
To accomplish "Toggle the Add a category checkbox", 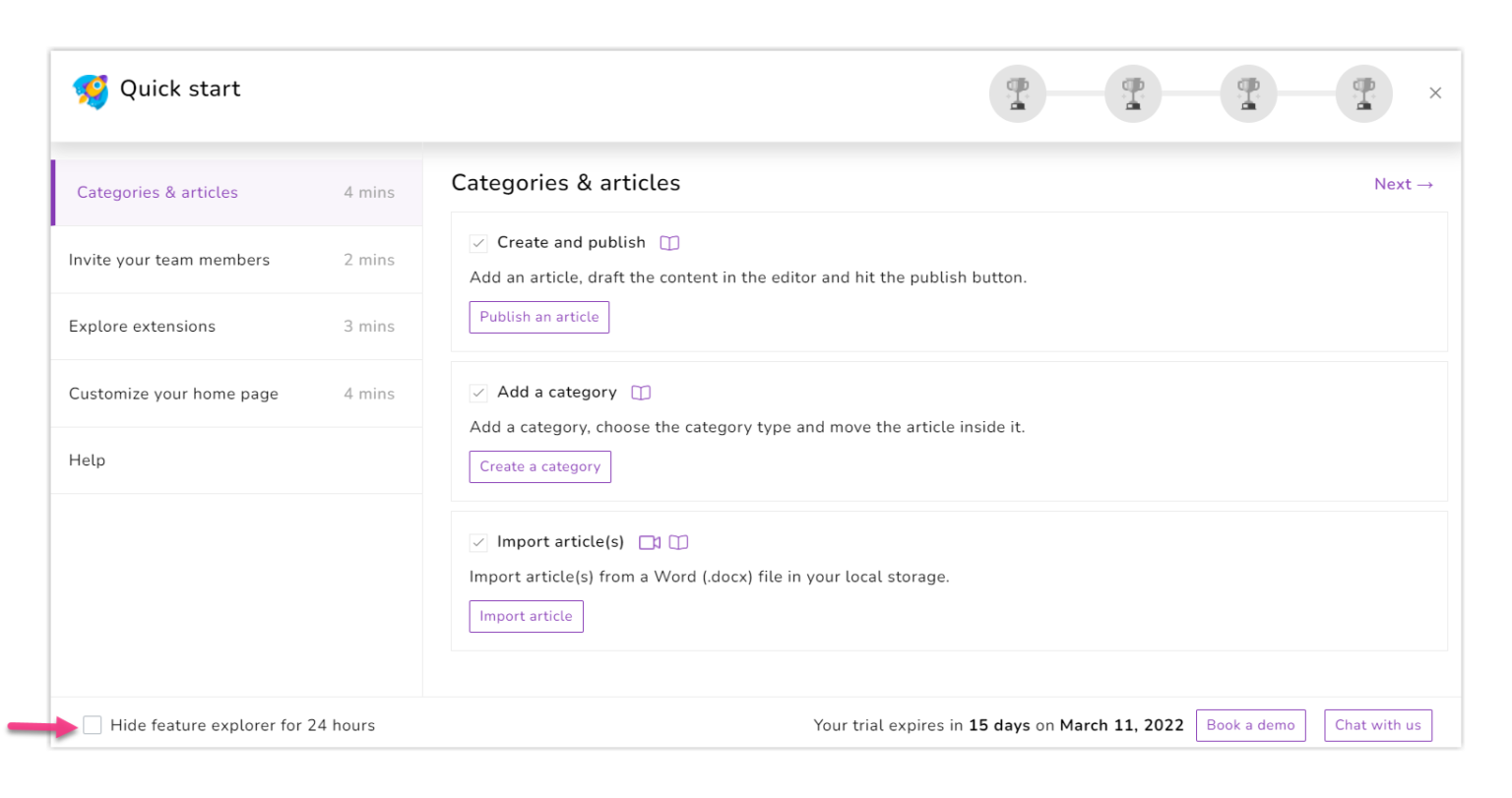I will (x=478, y=393).
